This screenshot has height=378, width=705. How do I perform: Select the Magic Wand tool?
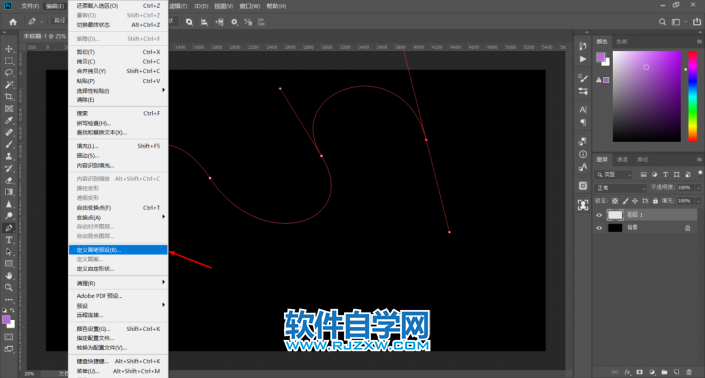pyautogui.click(x=9, y=84)
